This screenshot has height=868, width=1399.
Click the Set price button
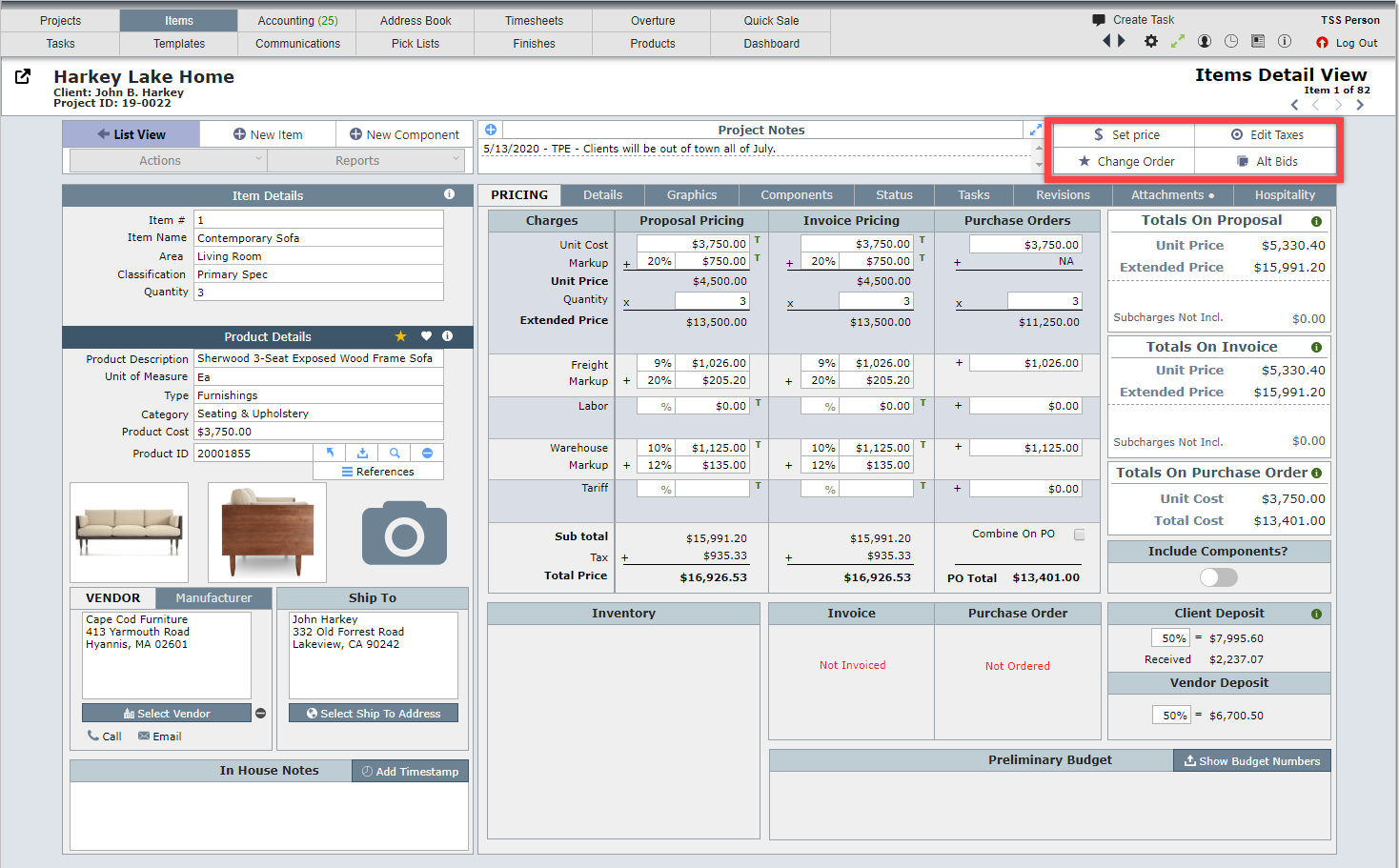pyautogui.click(x=1125, y=135)
